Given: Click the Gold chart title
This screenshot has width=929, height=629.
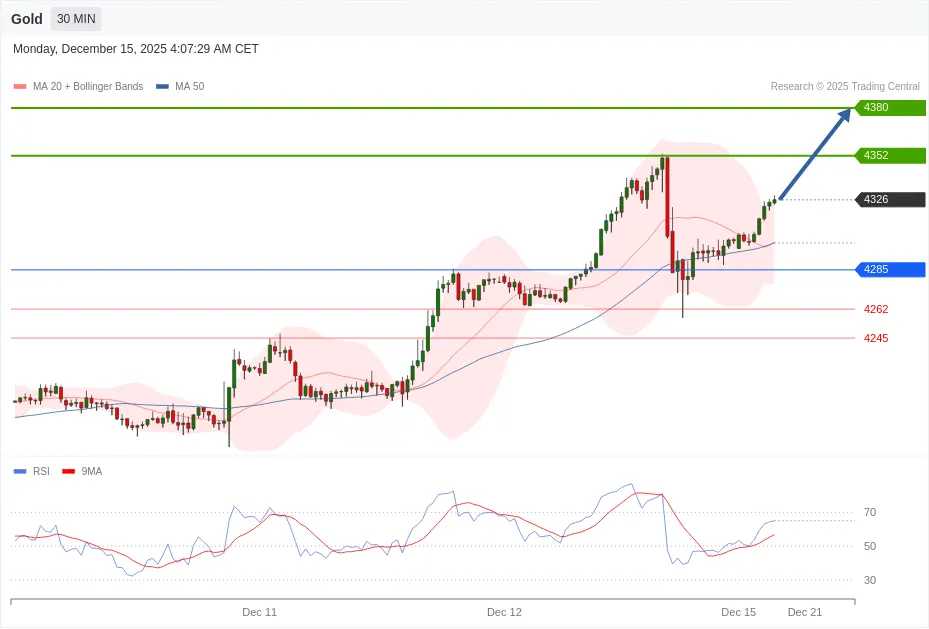Looking at the screenshot, I should click(27, 19).
